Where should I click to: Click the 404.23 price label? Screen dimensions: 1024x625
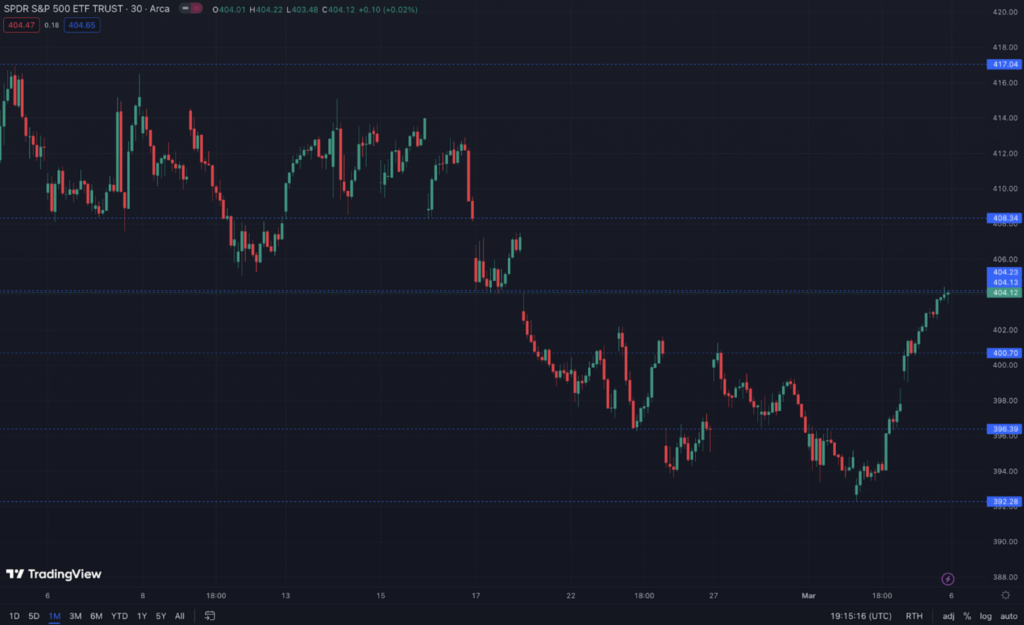tap(1004, 272)
